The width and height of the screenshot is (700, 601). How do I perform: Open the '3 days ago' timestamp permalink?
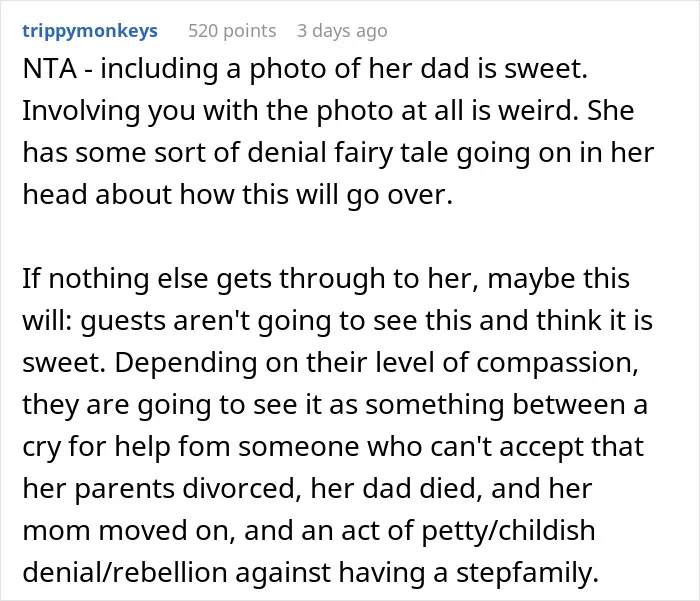coord(342,31)
